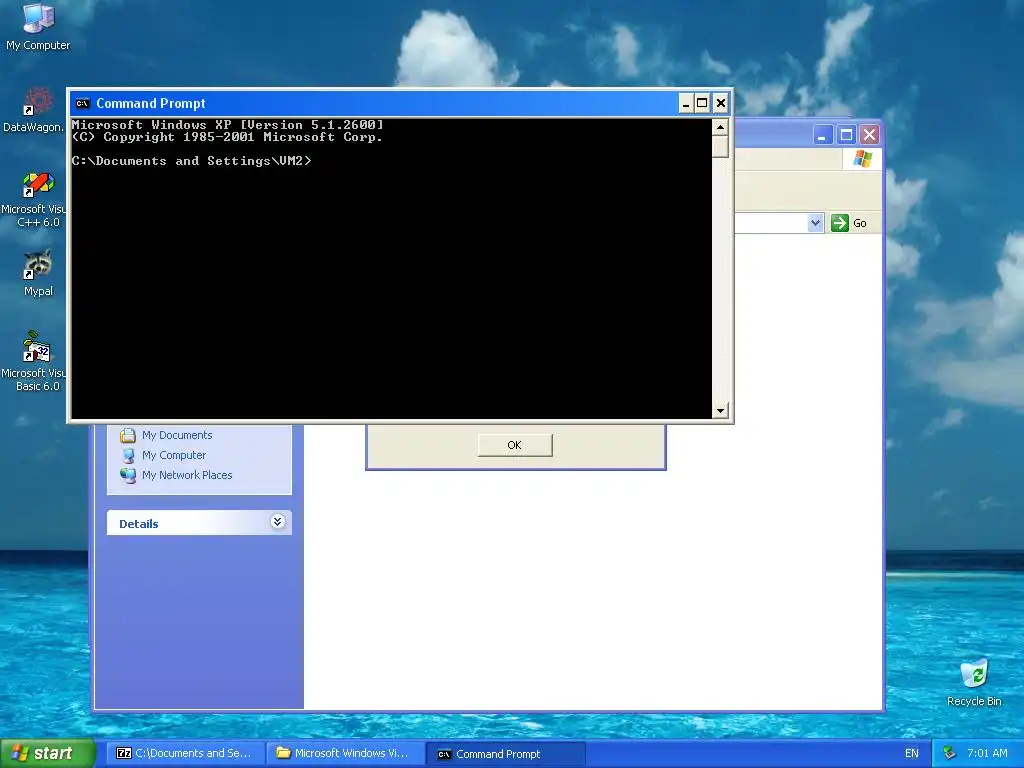
Task: Click the network tray icon near the clock
Action: [950, 754]
